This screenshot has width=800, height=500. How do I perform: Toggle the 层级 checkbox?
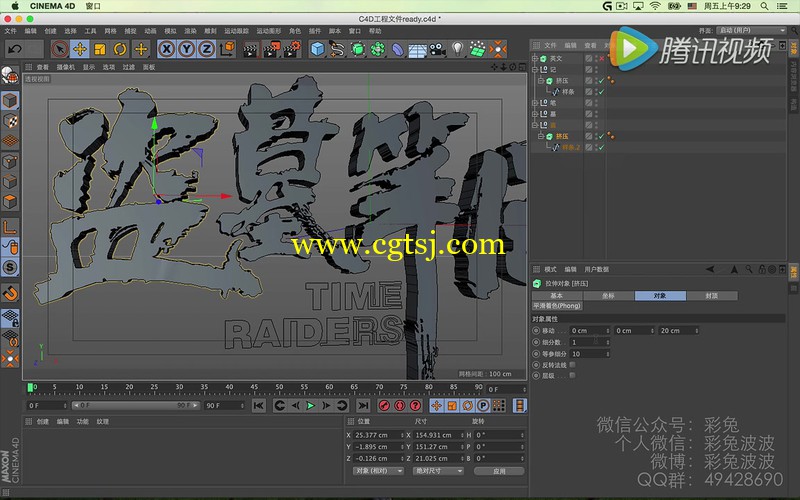point(572,375)
